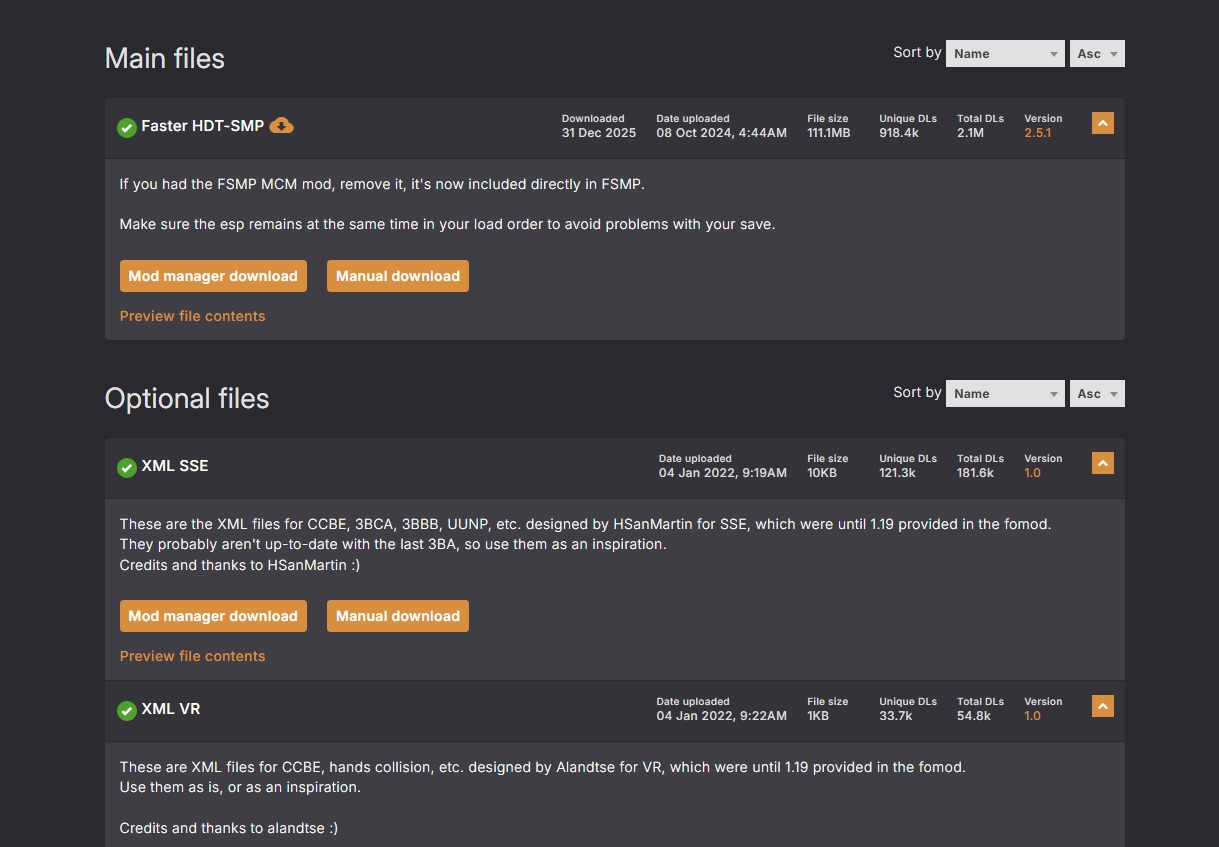Click Manual download for XML SSE
The image size is (1219, 847).
(398, 616)
